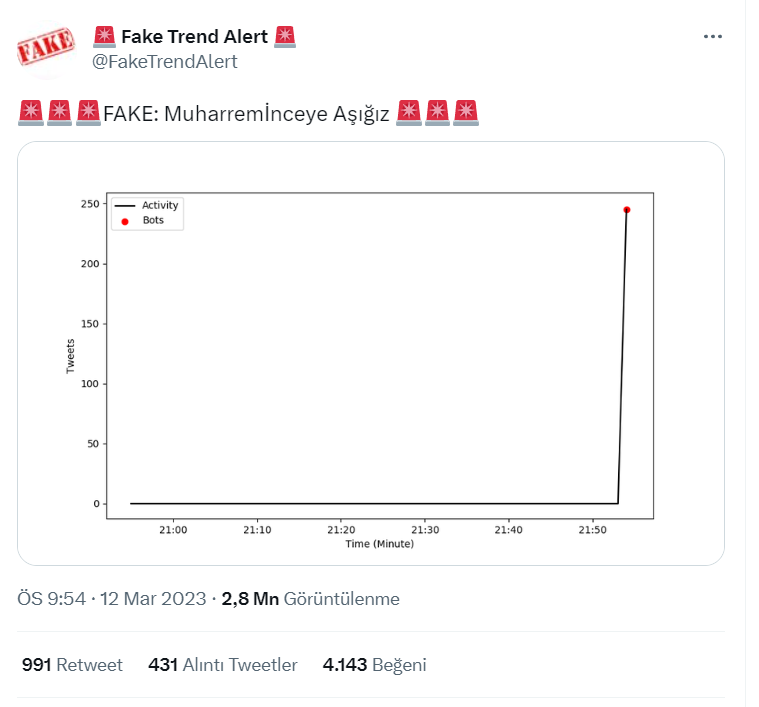This screenshot has height=707, width=759.
Task: Open the Fake Trend Alert display name
Action: 194,37
